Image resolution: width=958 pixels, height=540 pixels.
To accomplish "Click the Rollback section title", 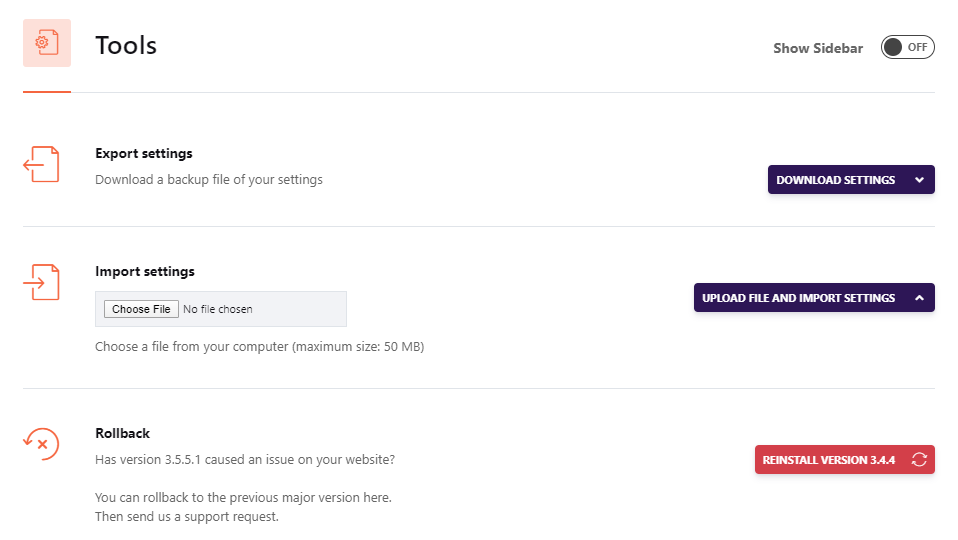I will tap(122, 433).
